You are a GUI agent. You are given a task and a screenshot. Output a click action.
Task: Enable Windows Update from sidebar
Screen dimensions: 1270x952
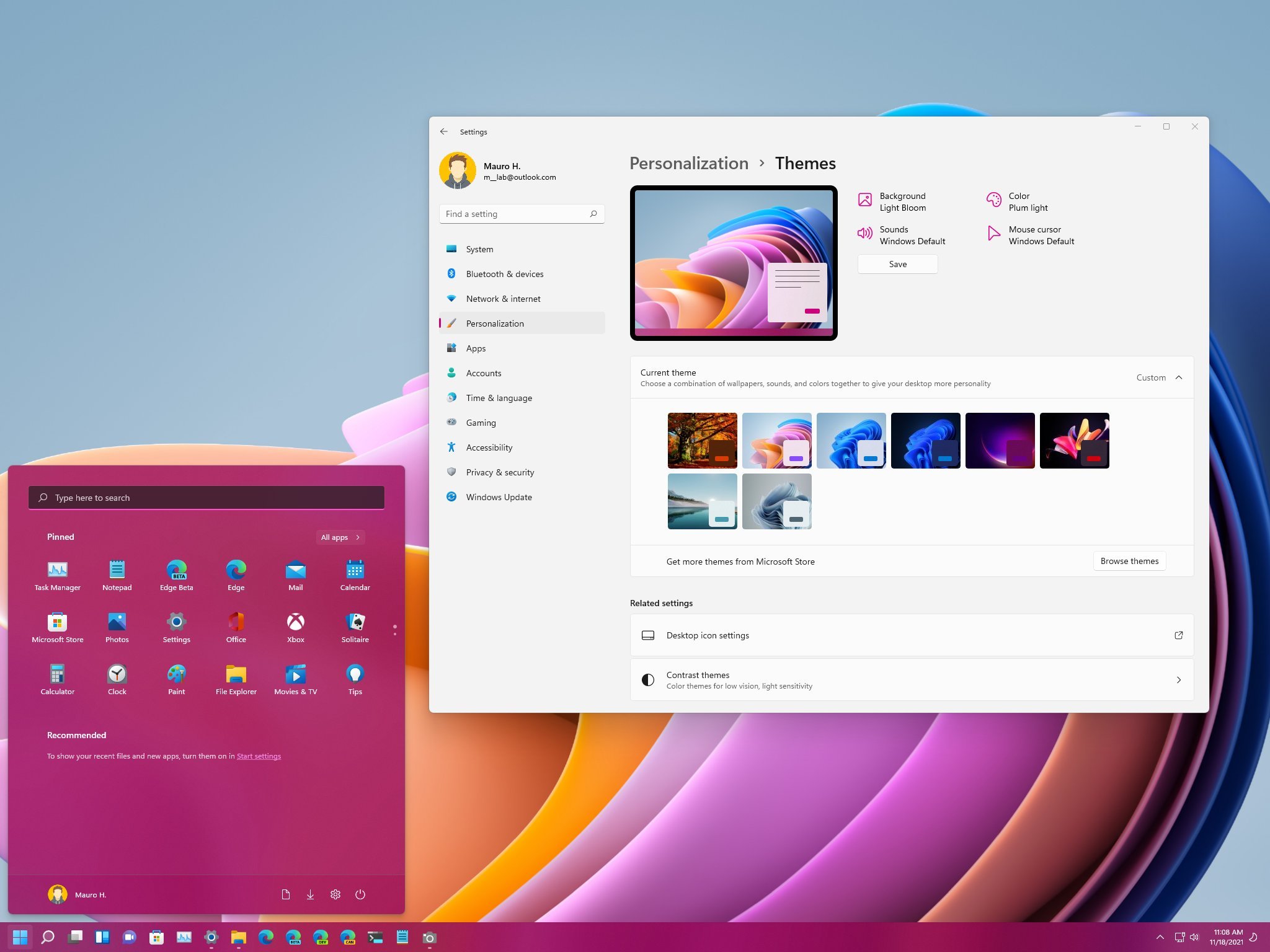tap(500, 497)
